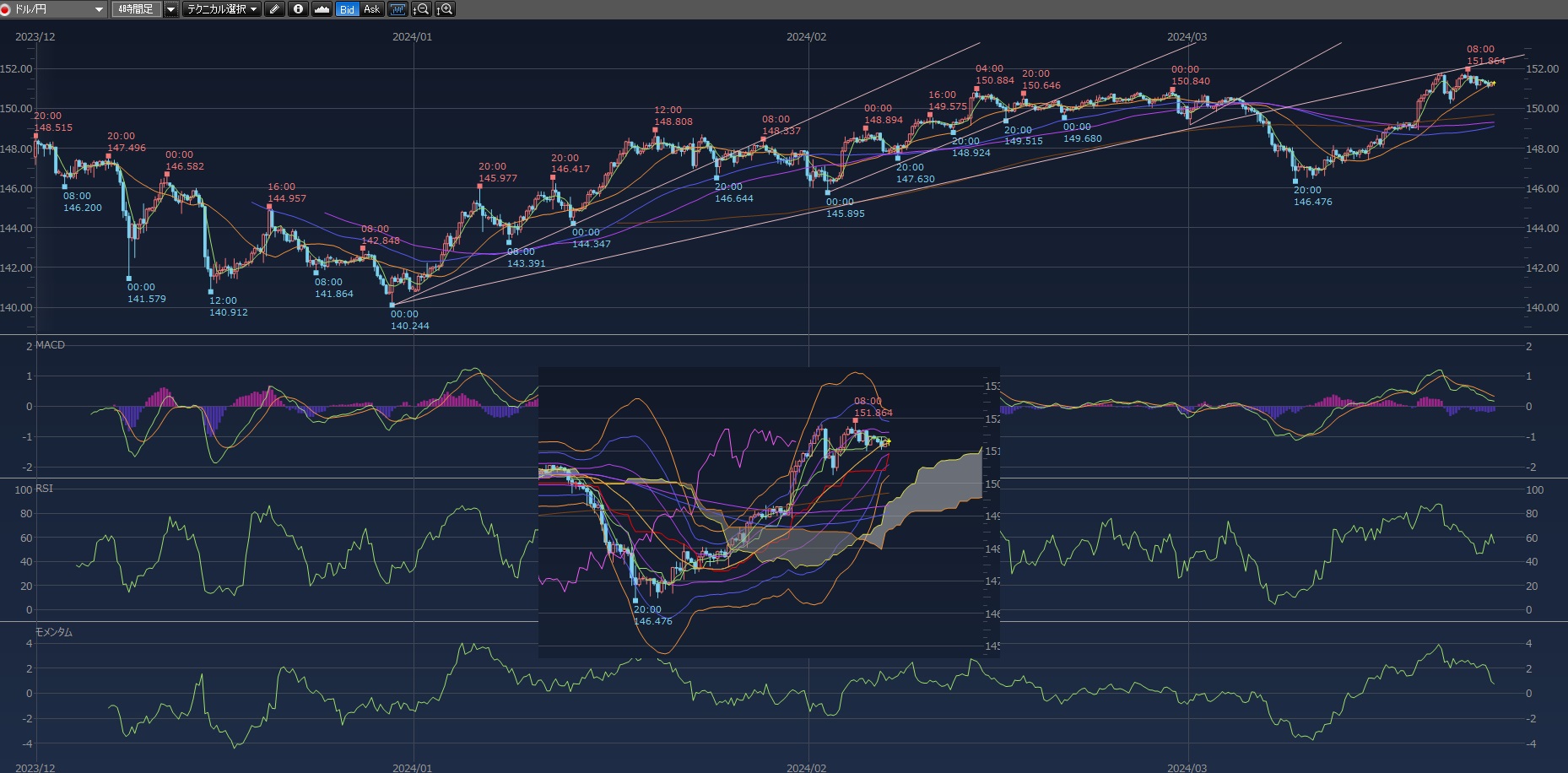Click the red circle icon beside ドル/円
This screenshot has width=1568, height=773.
click(x=6, y=9)
